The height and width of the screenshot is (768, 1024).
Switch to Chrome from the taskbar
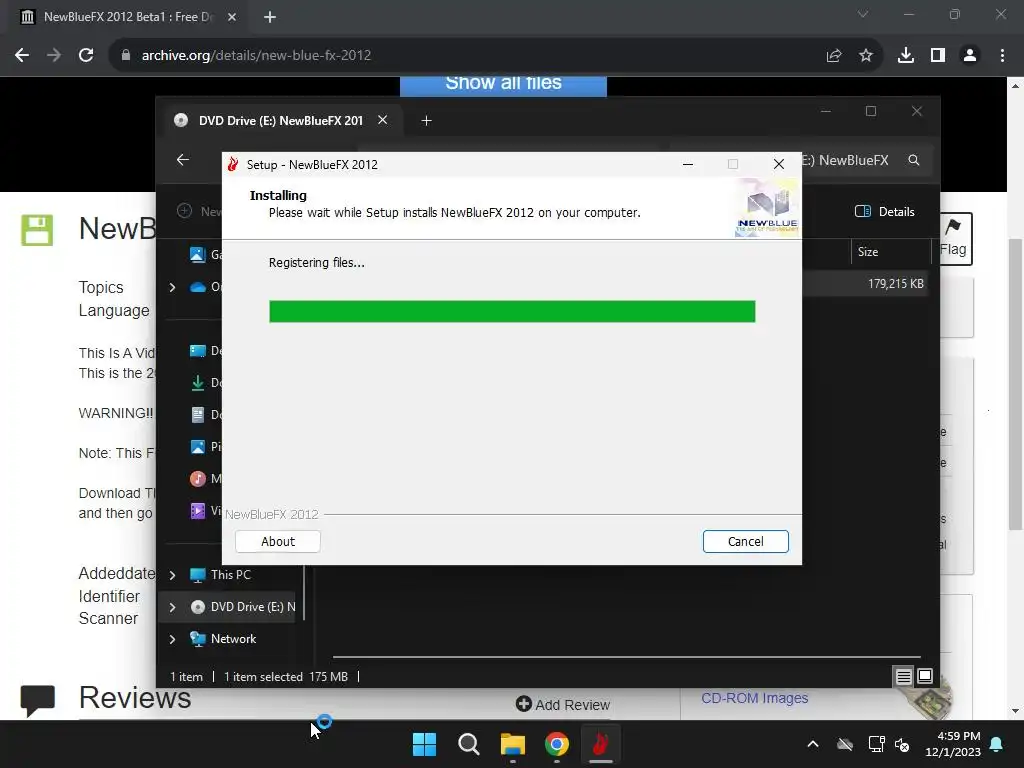(556, 744)
